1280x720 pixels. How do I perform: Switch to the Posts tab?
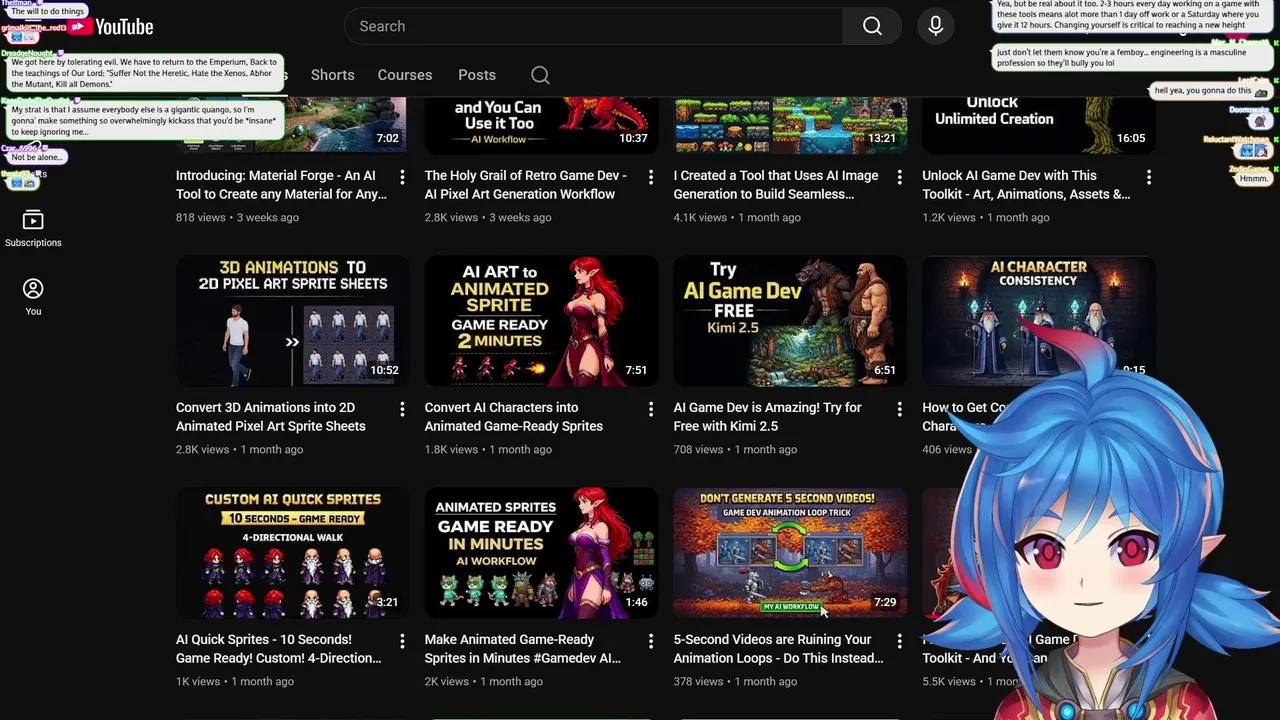(x=477, y=75)
